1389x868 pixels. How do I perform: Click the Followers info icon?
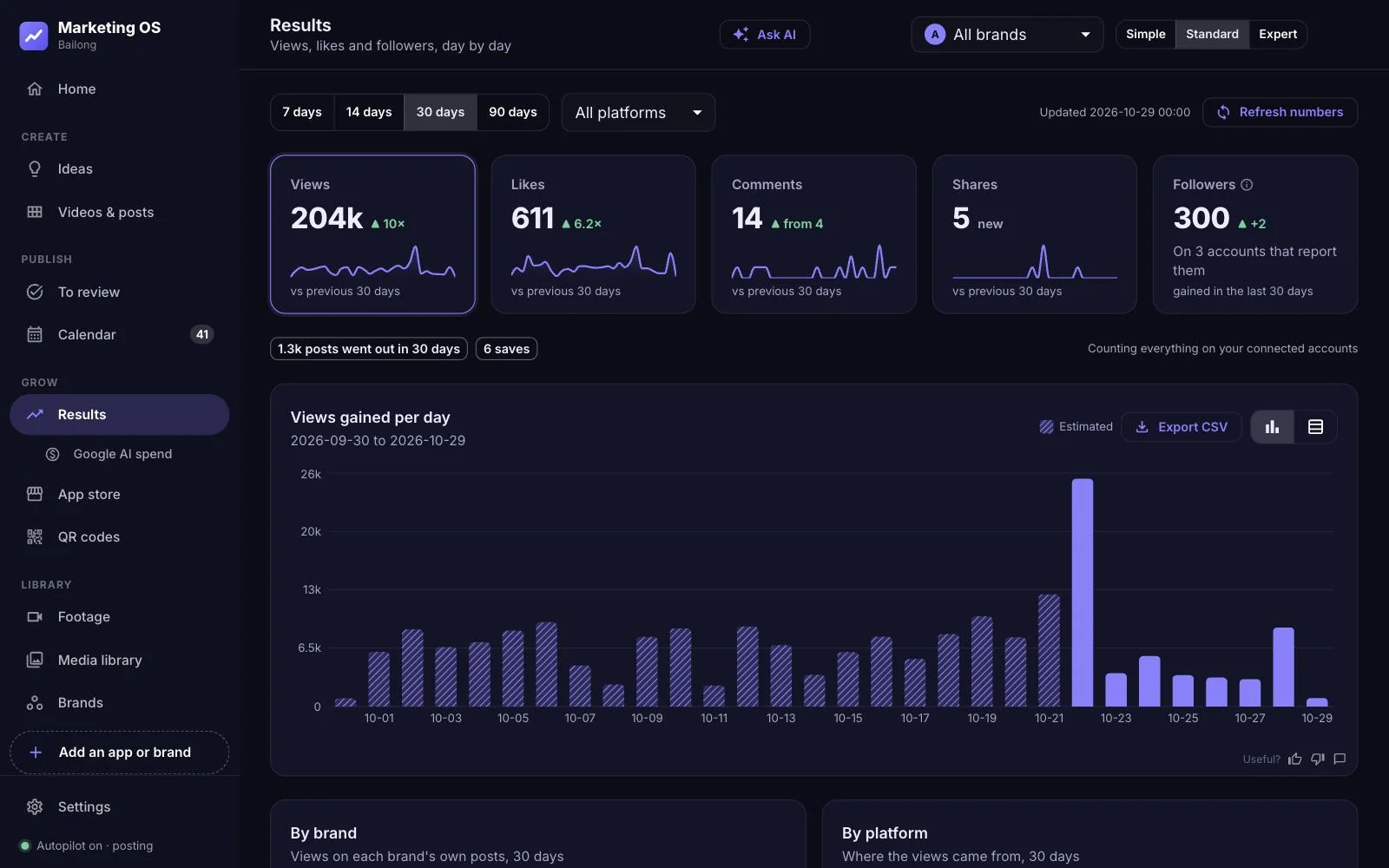pyautogui.click(x=1247, y=185)
